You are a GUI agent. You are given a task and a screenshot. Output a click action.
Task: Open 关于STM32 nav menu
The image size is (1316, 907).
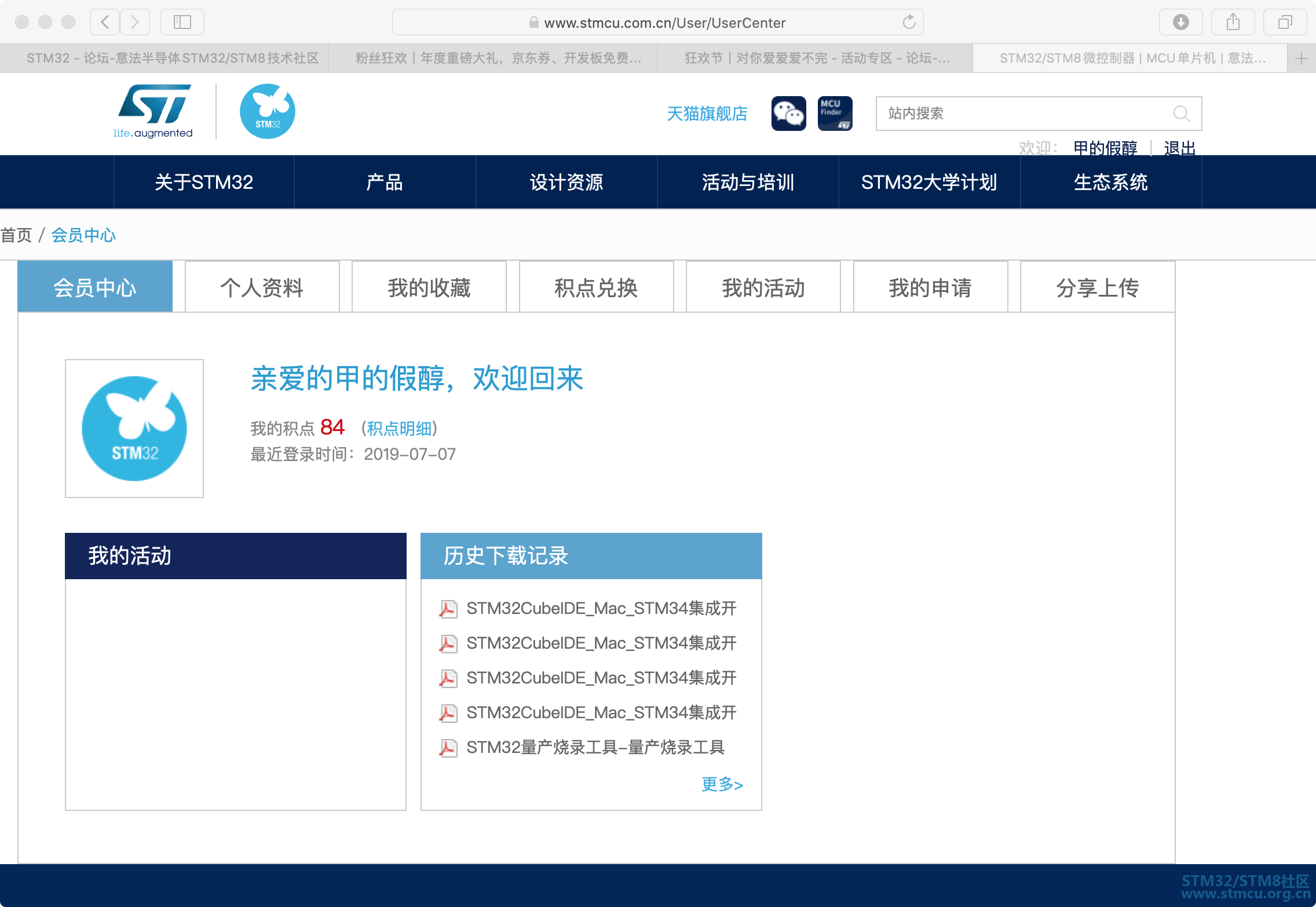click(204, 182)
